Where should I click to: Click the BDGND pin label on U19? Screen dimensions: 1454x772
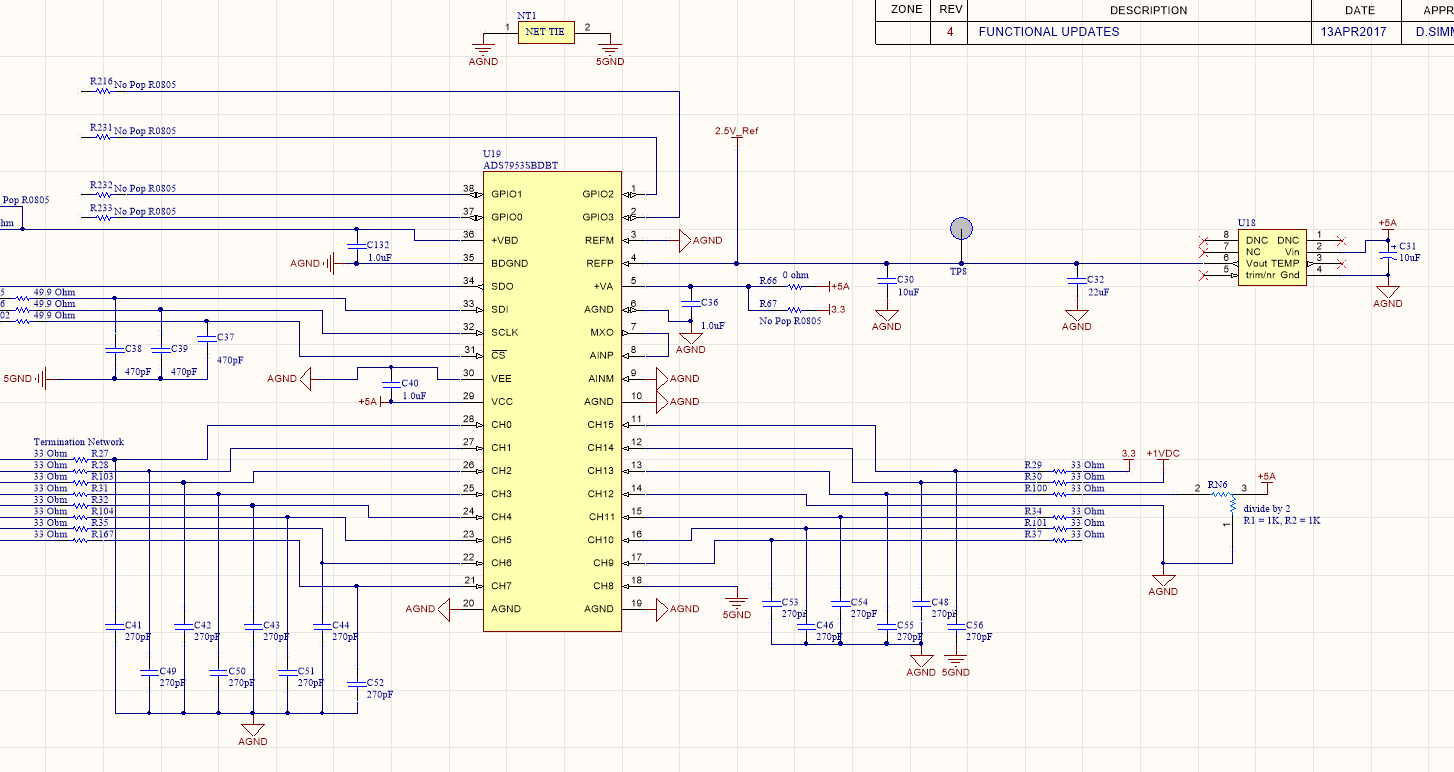tap(509, 263)
